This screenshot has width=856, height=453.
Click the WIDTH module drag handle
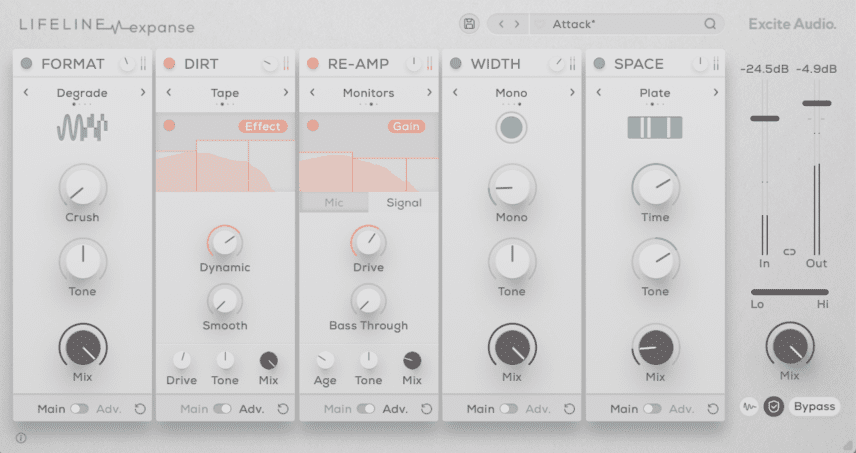coord(573,64)
